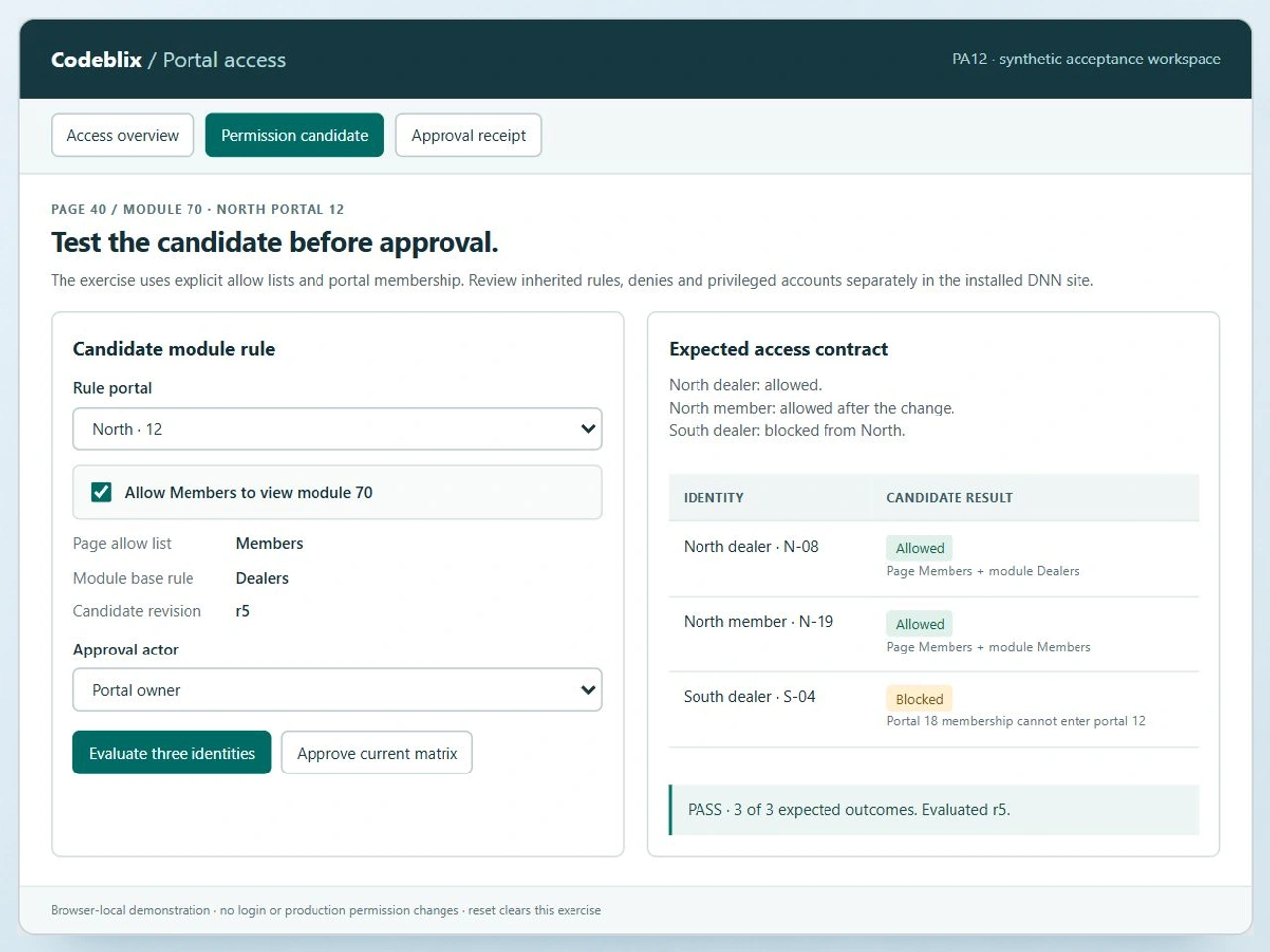The height and width of the screenshot is (952, 1270).
Task: Click 'North member: allowed after the change.' line
Action: pos(812,408)
